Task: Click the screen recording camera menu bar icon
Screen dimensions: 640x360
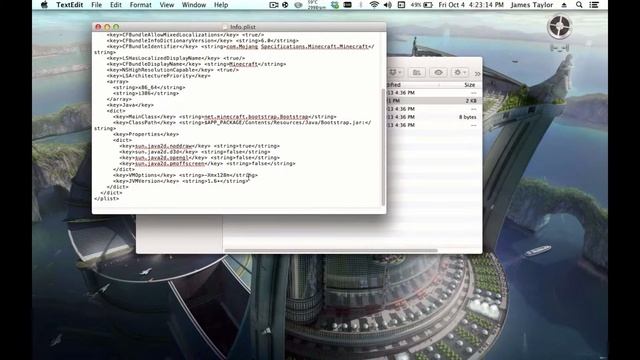Action: (x=273, y=5)
